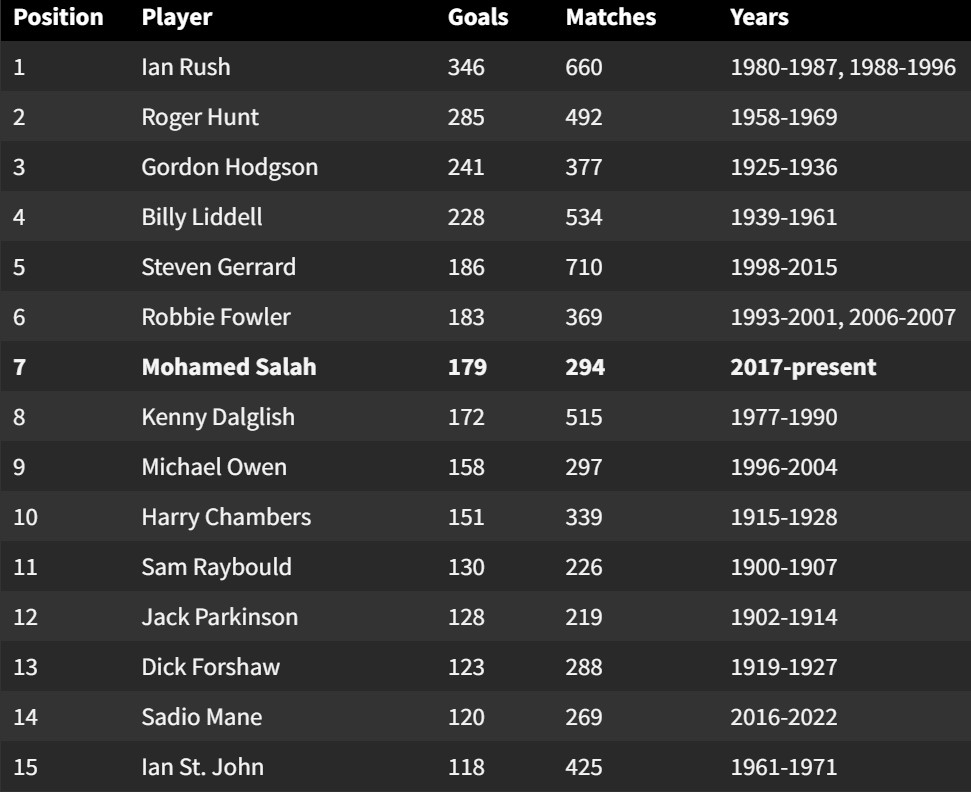Select Sadio Mane's years 2016-2022
The height and width of the screenshot is (792, 971).
point(784,717)
